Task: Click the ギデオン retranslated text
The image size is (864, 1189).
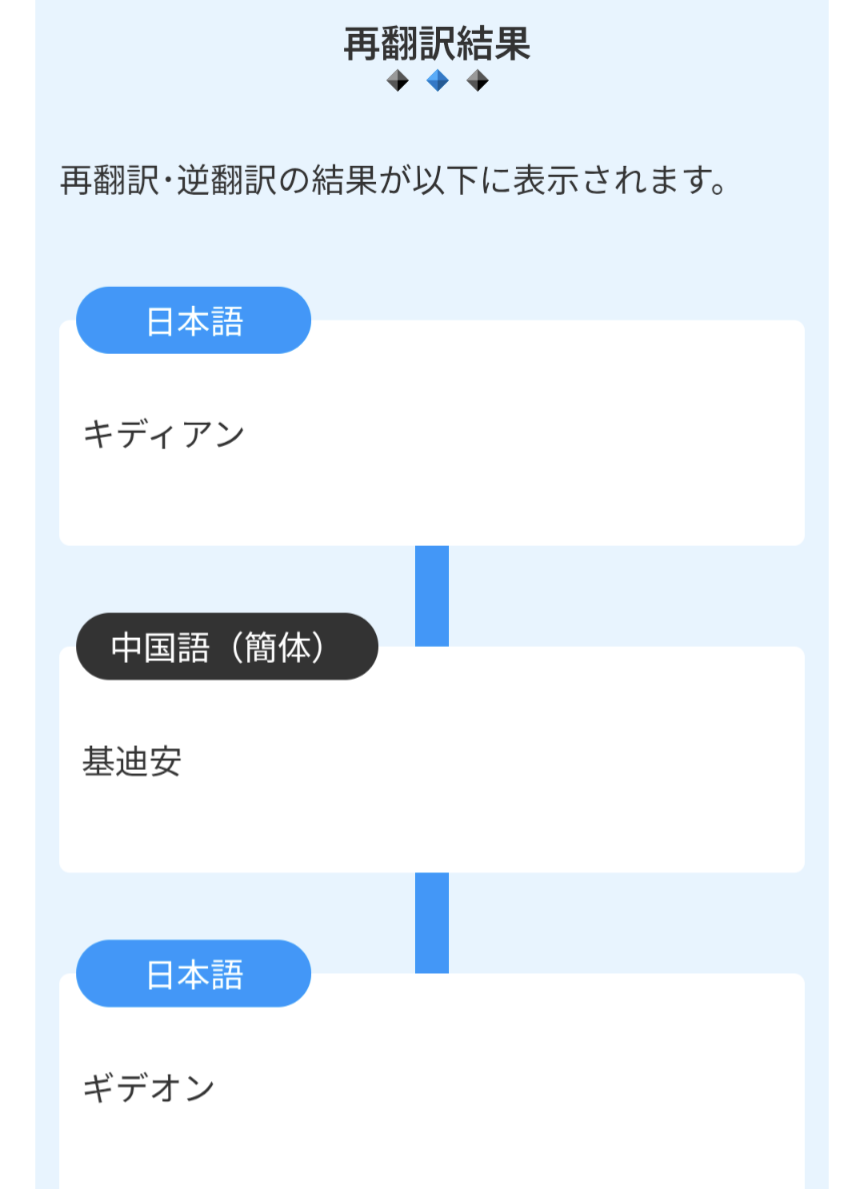Action: click(x=148, y=1088)
